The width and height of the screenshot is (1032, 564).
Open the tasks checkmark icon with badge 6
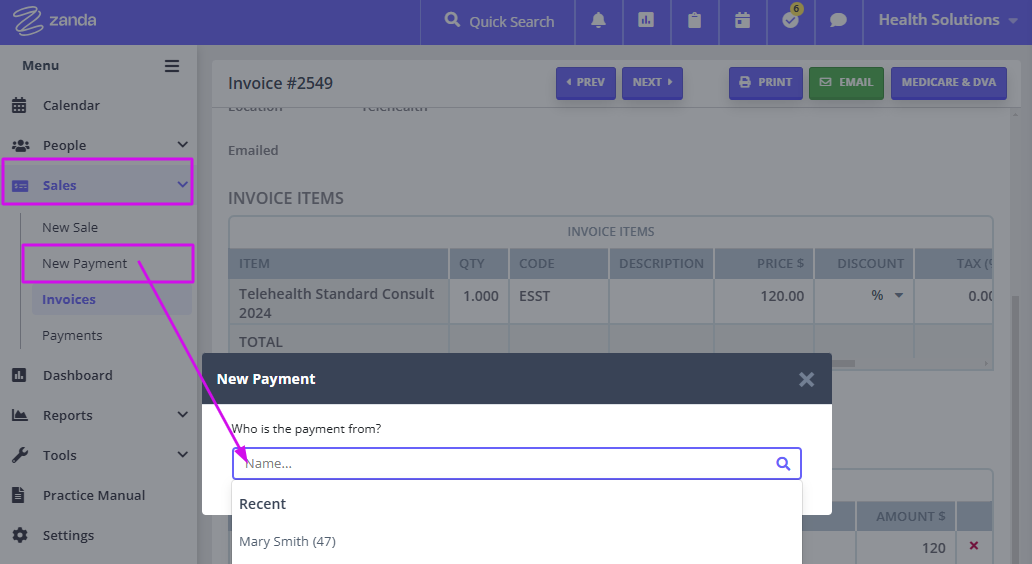click(791, 19)
